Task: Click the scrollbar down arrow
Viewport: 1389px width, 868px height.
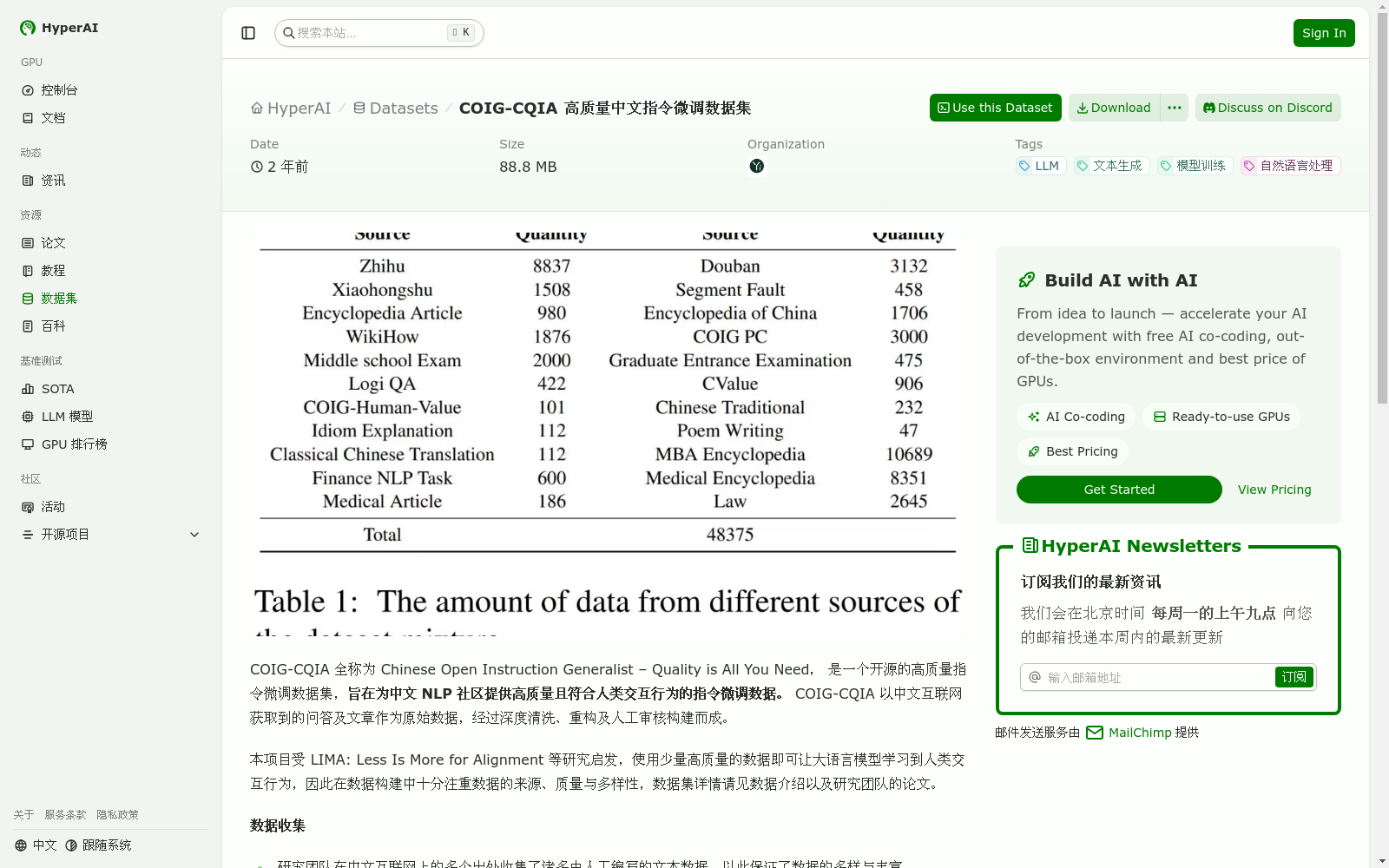Action: [x=1382, y=861]
